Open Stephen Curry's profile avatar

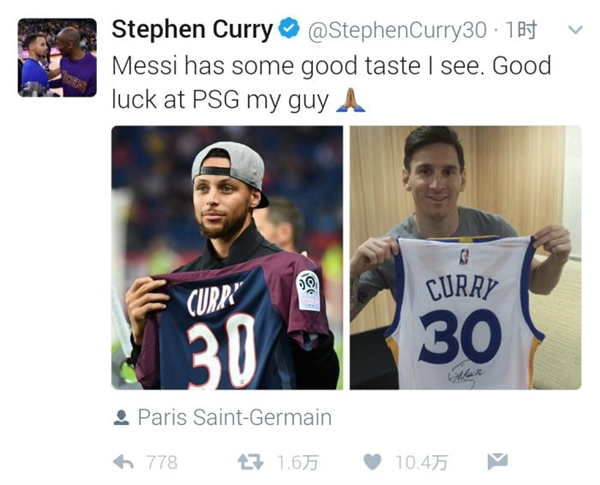[58, 57]
